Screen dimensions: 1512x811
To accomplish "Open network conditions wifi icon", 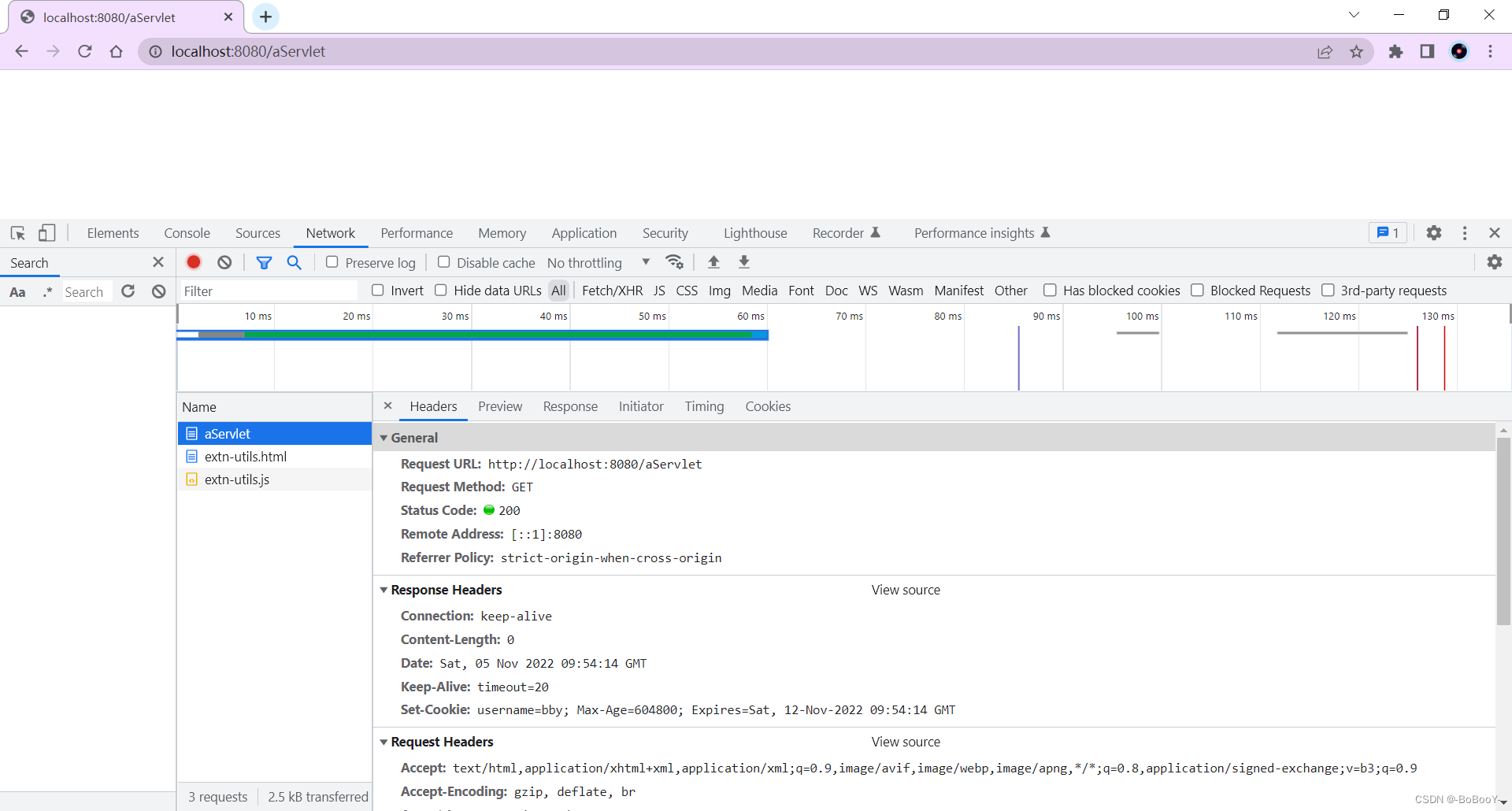I will pyautogui.click(x=674, y=262).
